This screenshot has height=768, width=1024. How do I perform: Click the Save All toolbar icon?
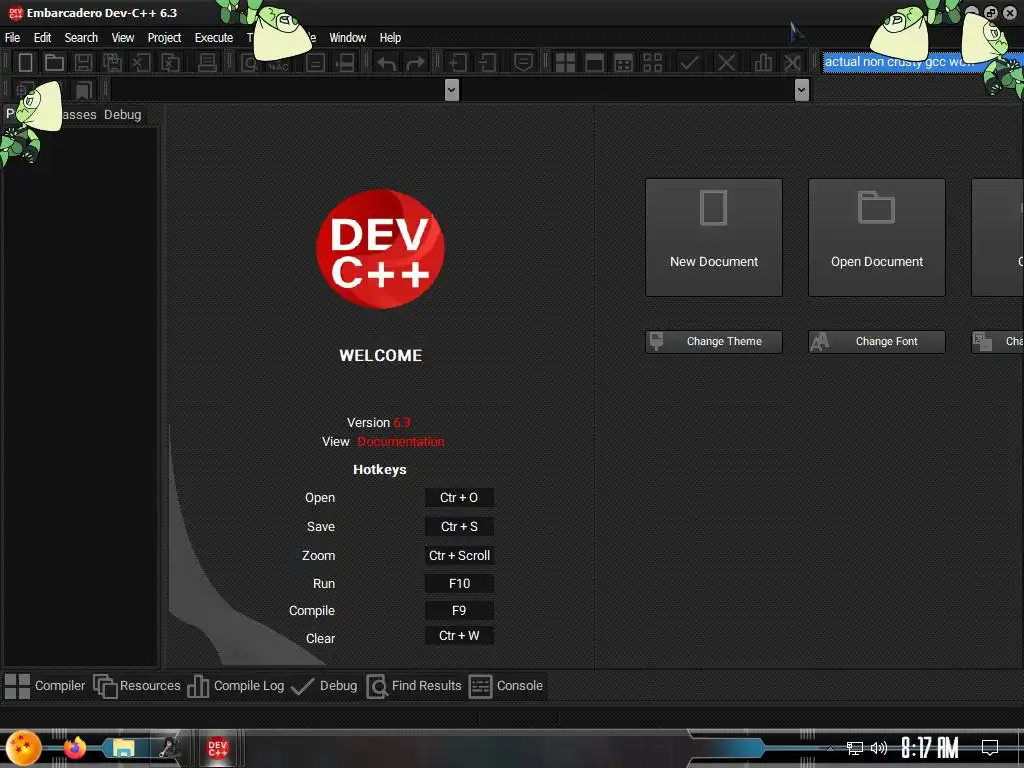pyautogui.click(x=112, y=63)
